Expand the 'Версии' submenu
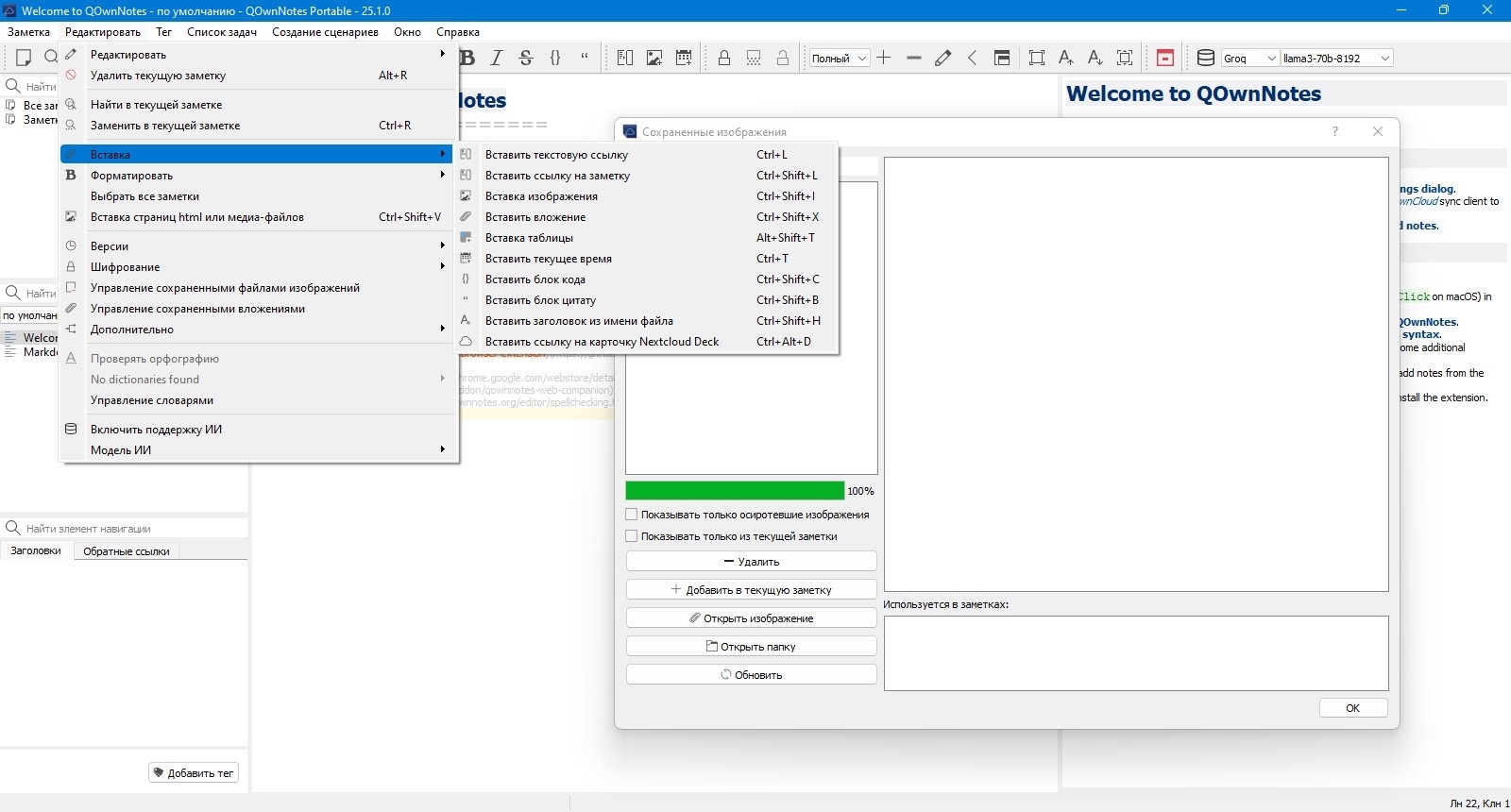Screen dimensions: 1511x812 point(259,246)
